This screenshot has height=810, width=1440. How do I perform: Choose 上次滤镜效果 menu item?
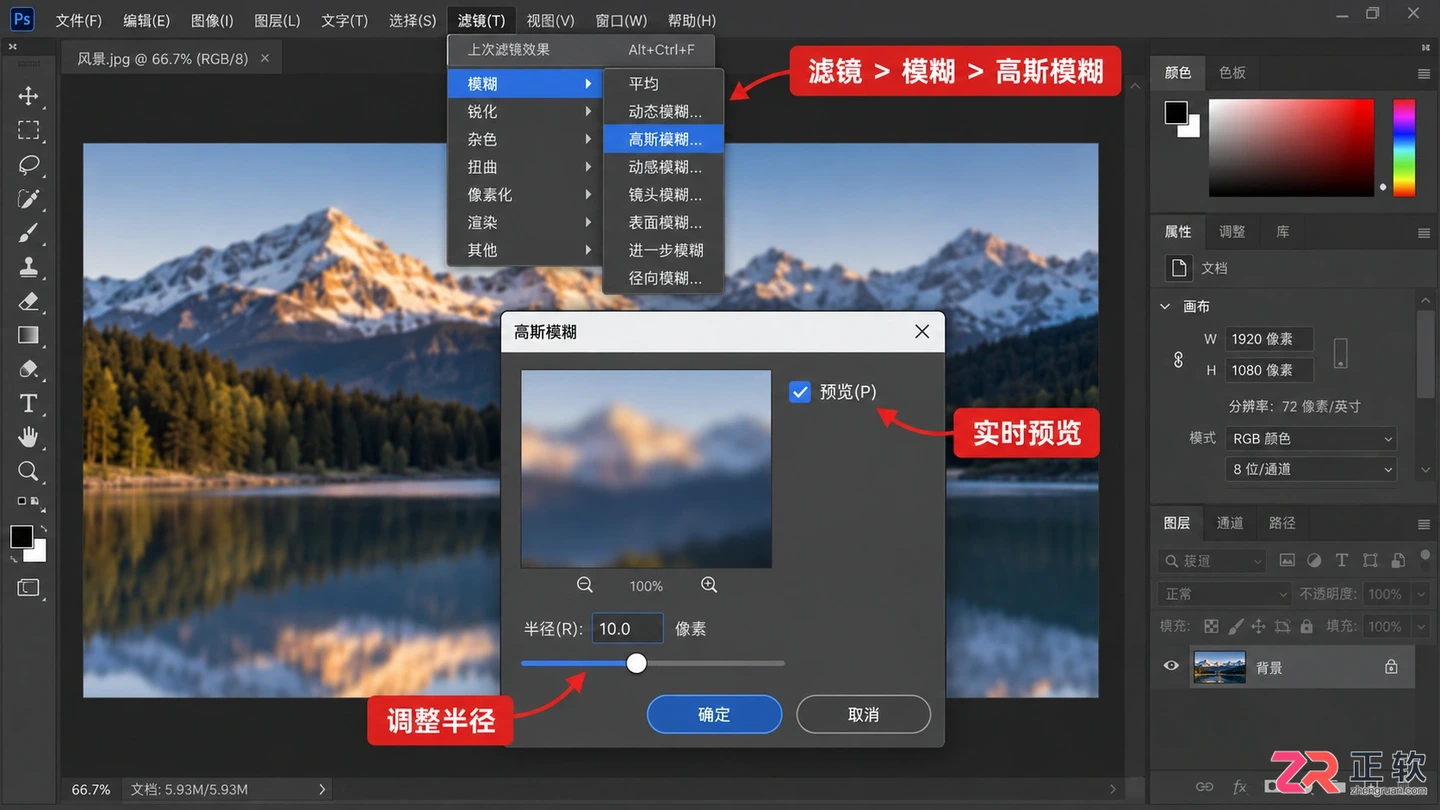581,49
